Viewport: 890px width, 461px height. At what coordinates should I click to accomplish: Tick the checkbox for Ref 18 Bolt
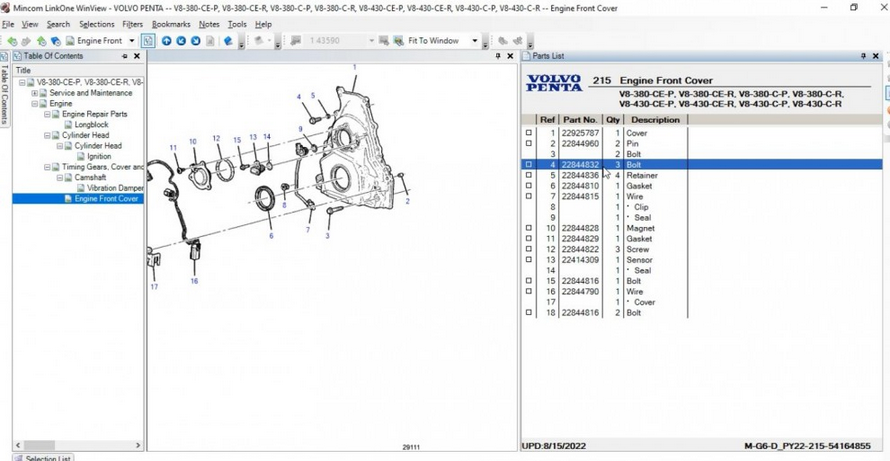pyautogui.click(x=528, y=312)
